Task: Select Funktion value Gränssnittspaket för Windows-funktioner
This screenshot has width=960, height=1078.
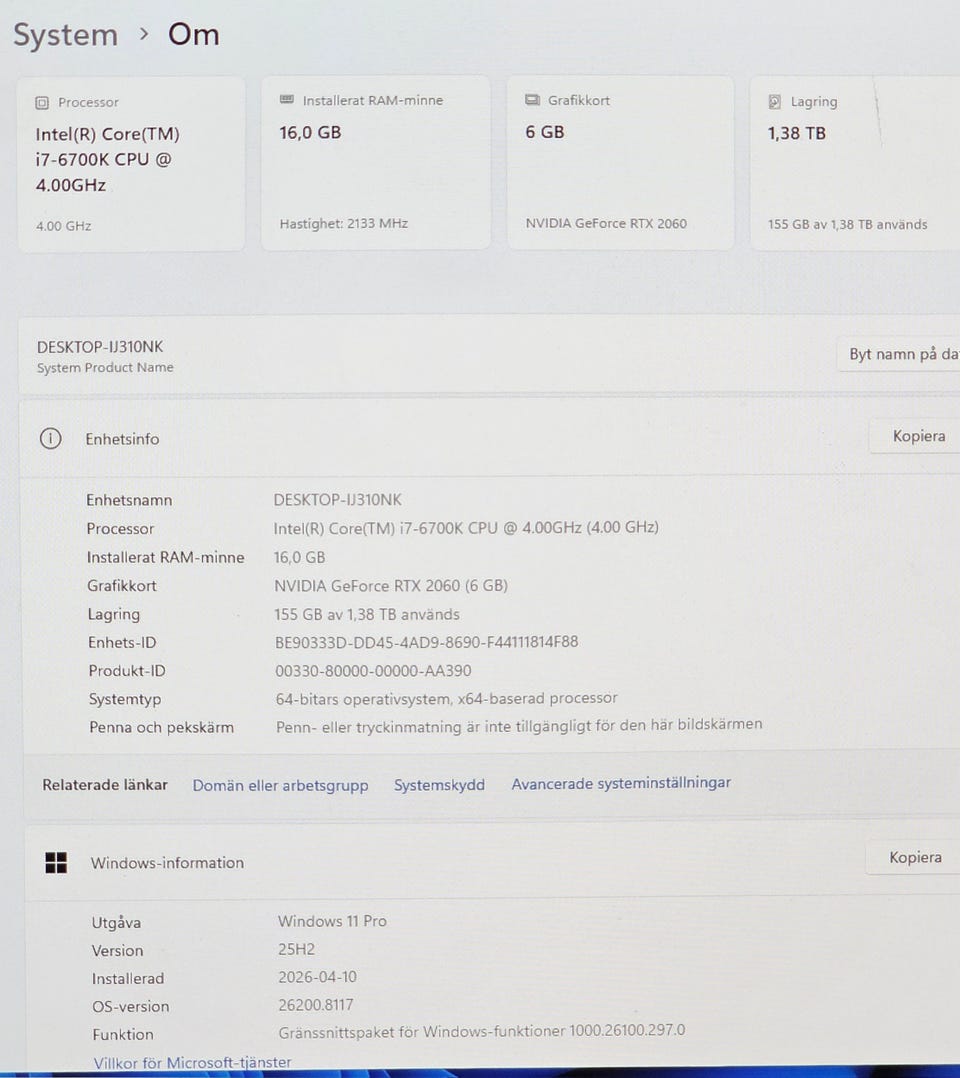Action: 481,1031
